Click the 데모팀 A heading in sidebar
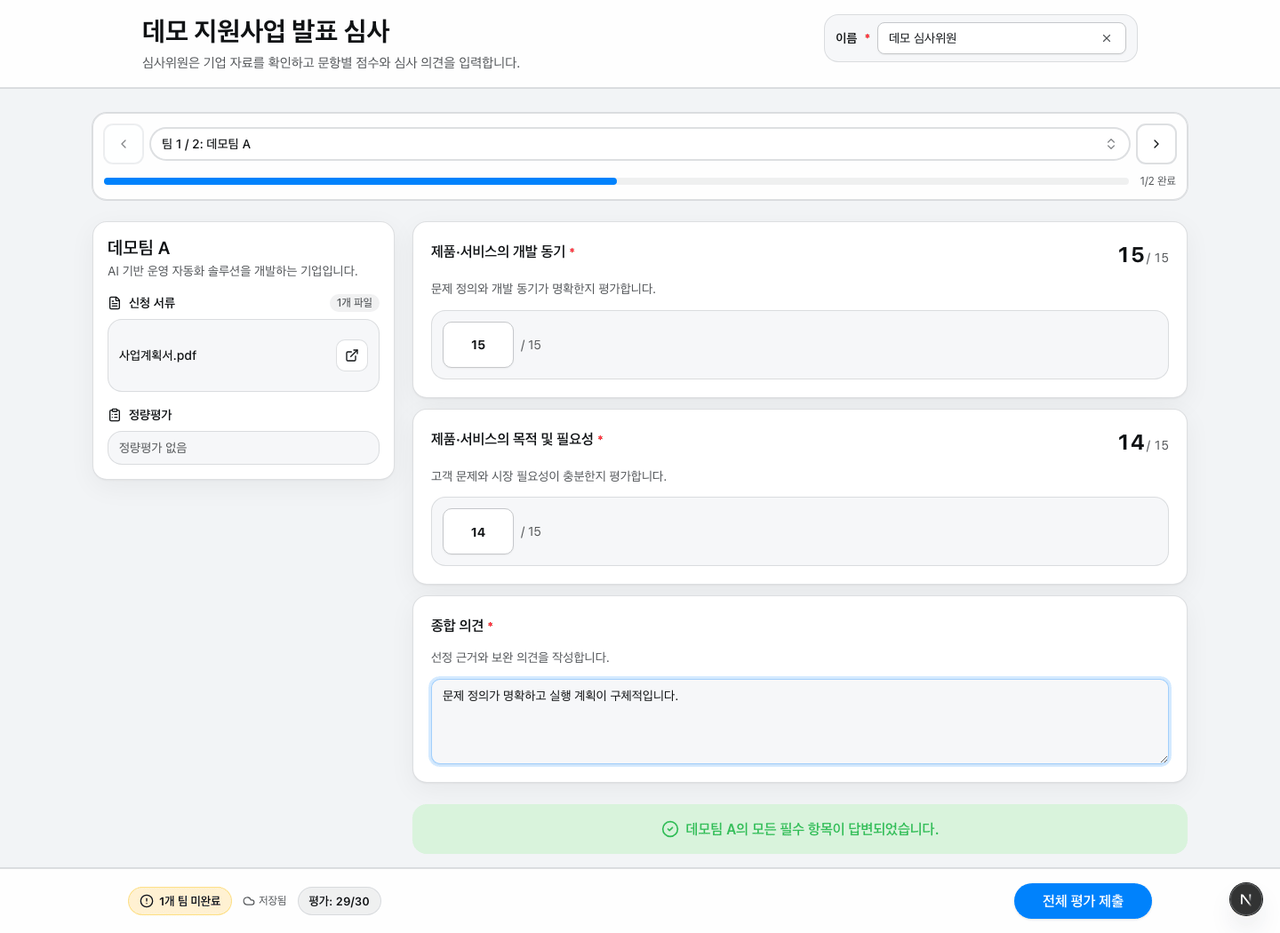1280x933 pixels. point(139,248)
